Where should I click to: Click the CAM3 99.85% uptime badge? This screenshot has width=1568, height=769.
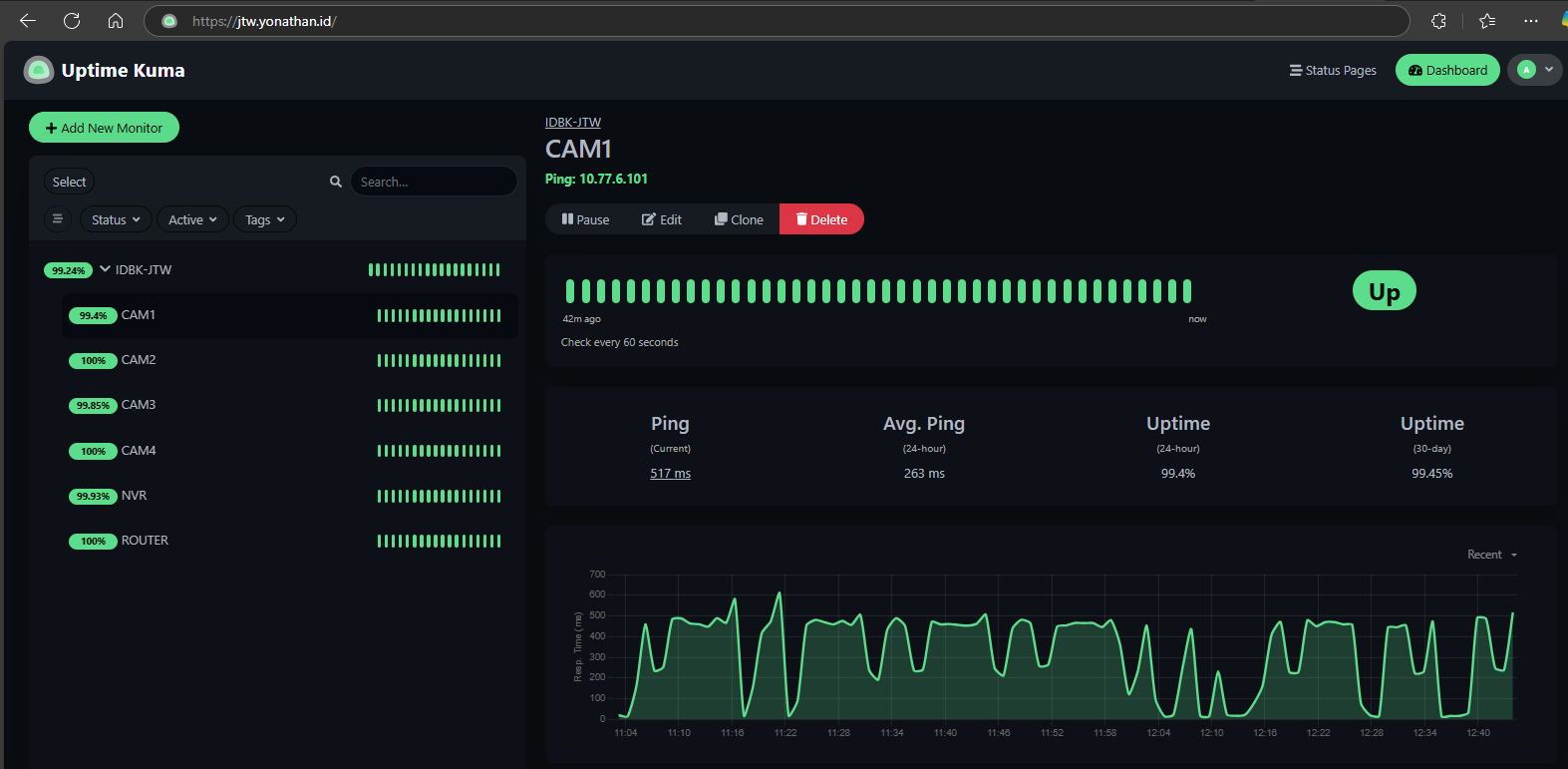[93, 406]
